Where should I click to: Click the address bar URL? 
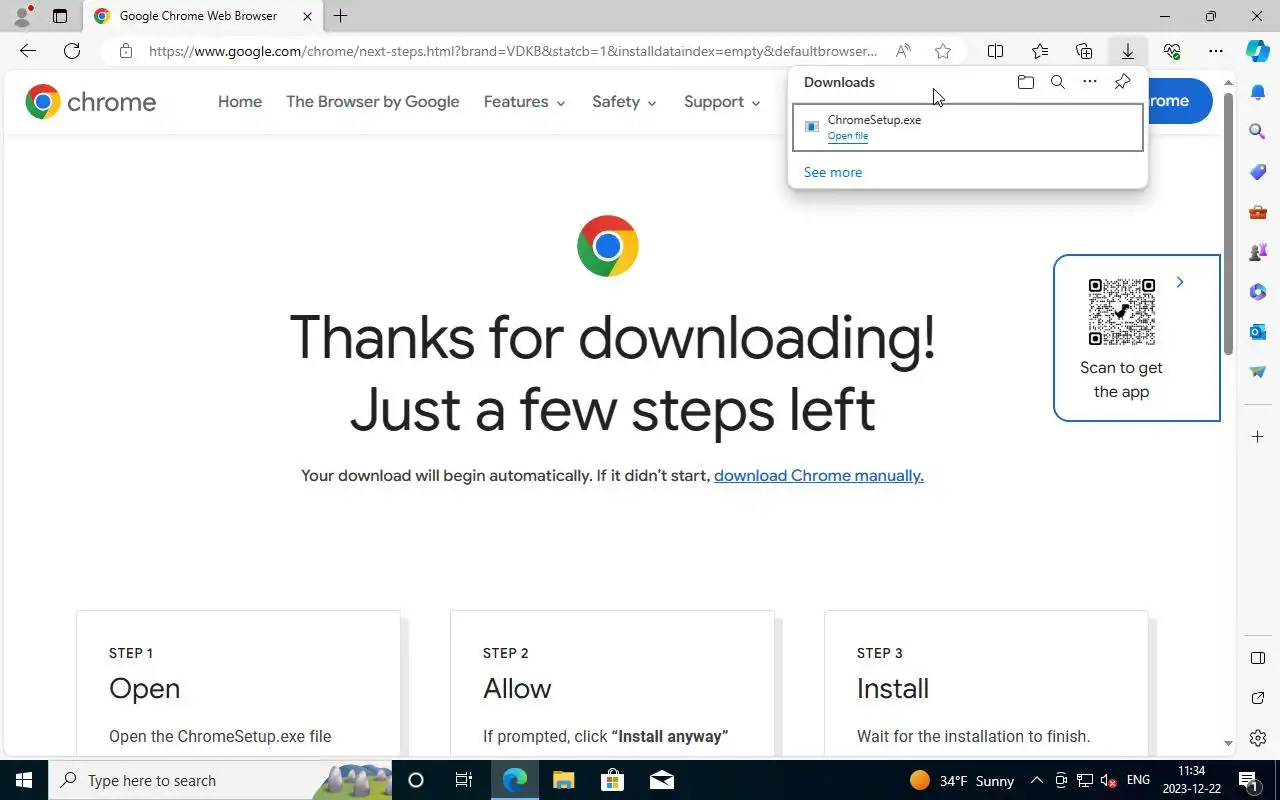(513, 51)
